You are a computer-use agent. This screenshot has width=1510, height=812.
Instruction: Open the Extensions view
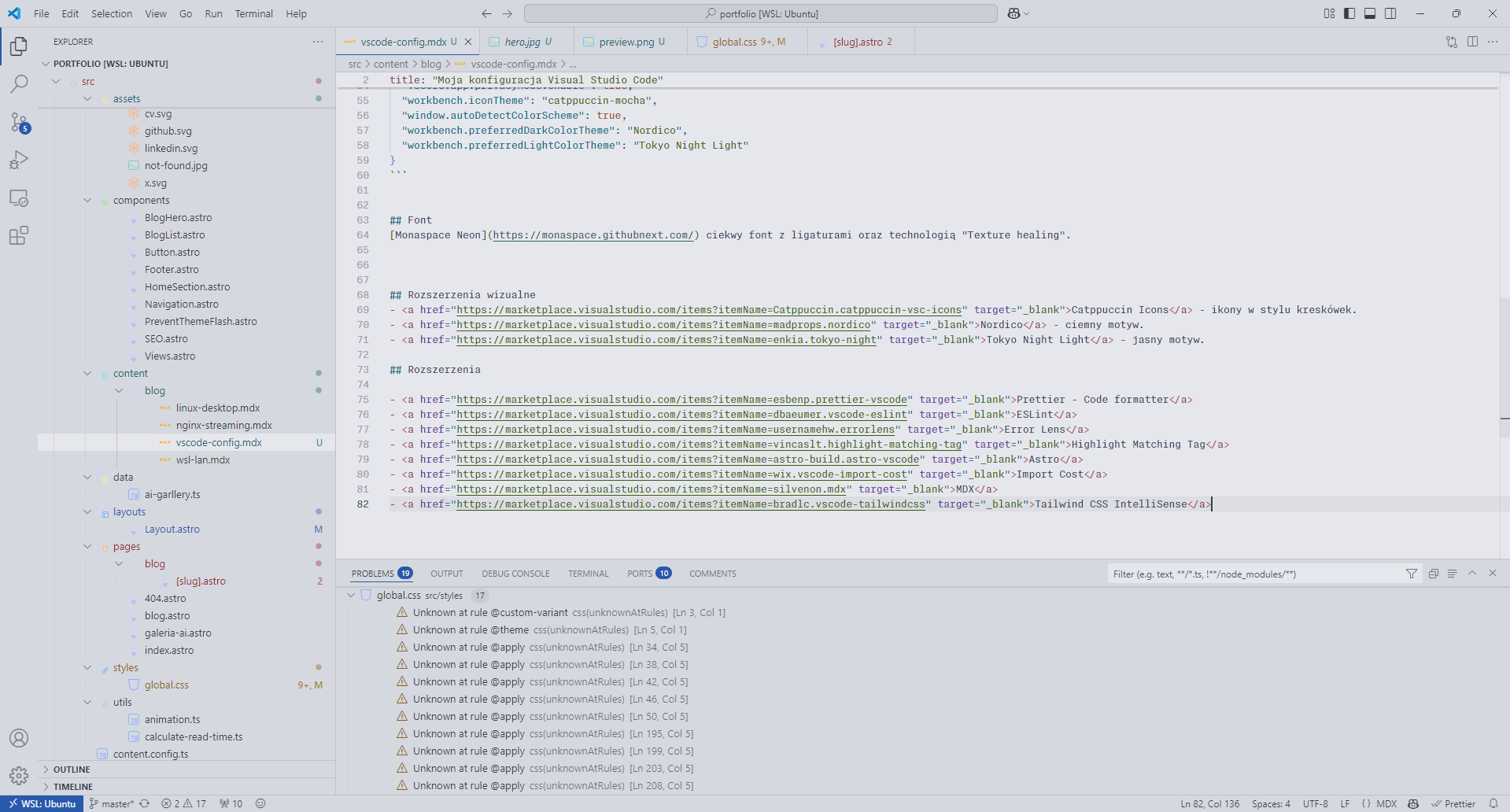19,235
